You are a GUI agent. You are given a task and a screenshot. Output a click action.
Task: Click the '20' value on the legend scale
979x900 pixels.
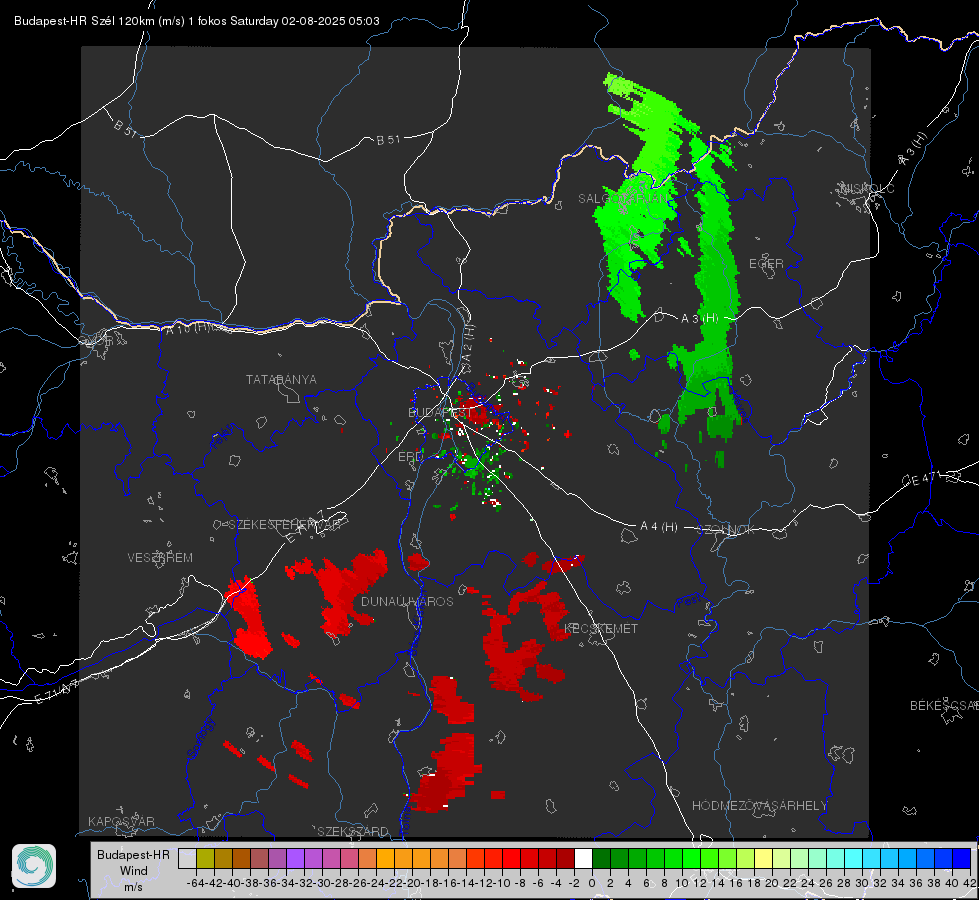click(x=772, y=883)
